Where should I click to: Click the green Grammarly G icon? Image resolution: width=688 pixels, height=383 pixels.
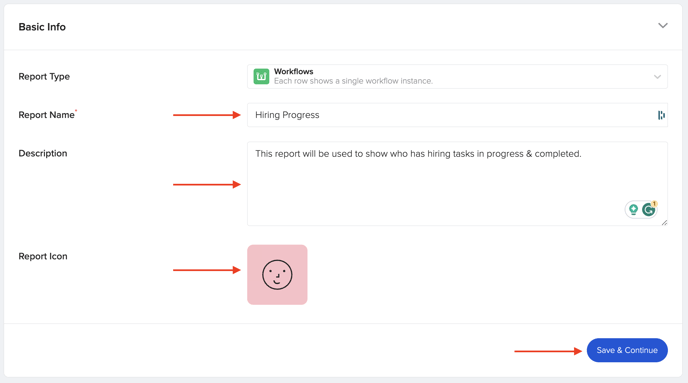click(x=648, y=210)
